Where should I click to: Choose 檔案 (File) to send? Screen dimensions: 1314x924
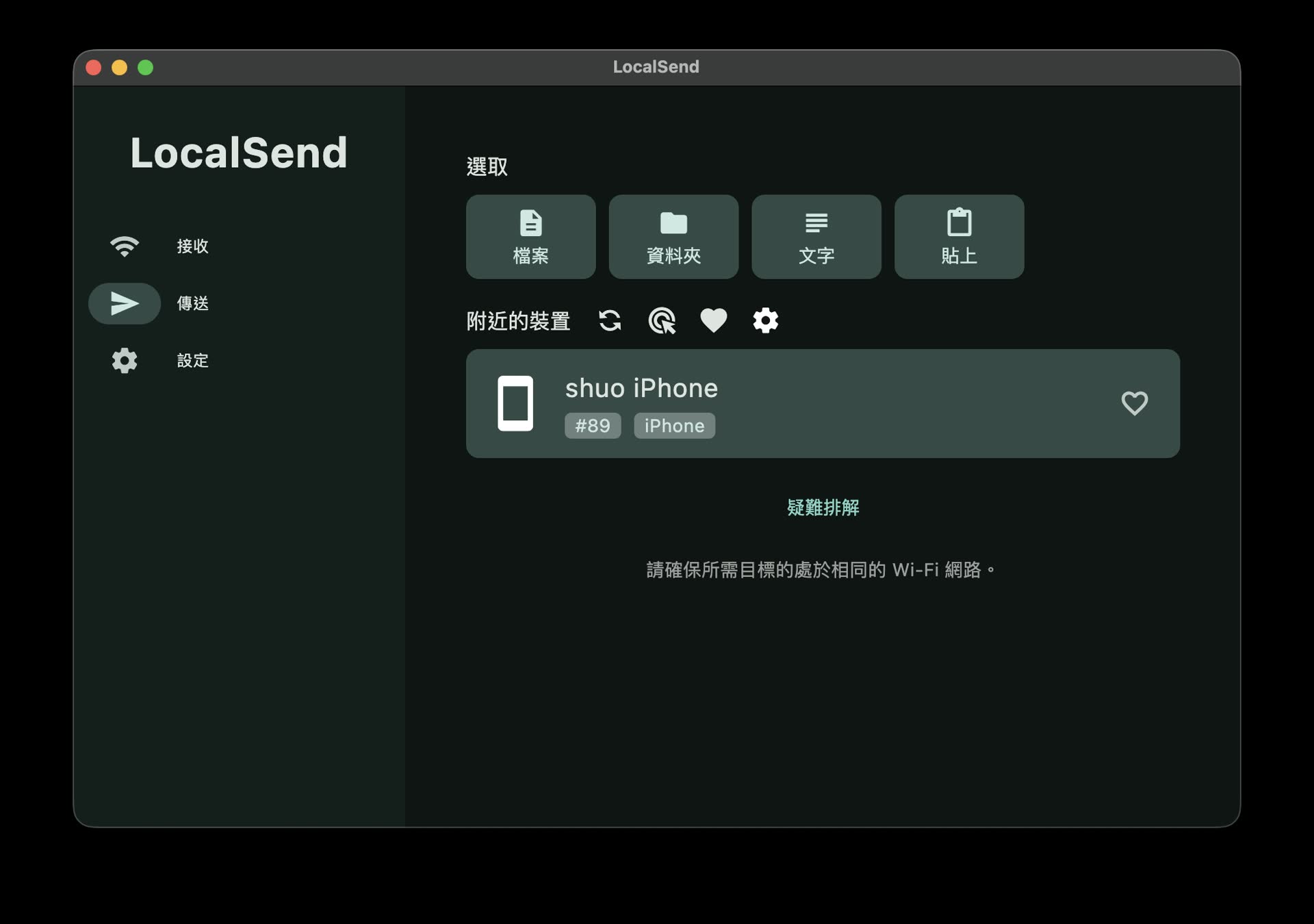click(530, 237)
